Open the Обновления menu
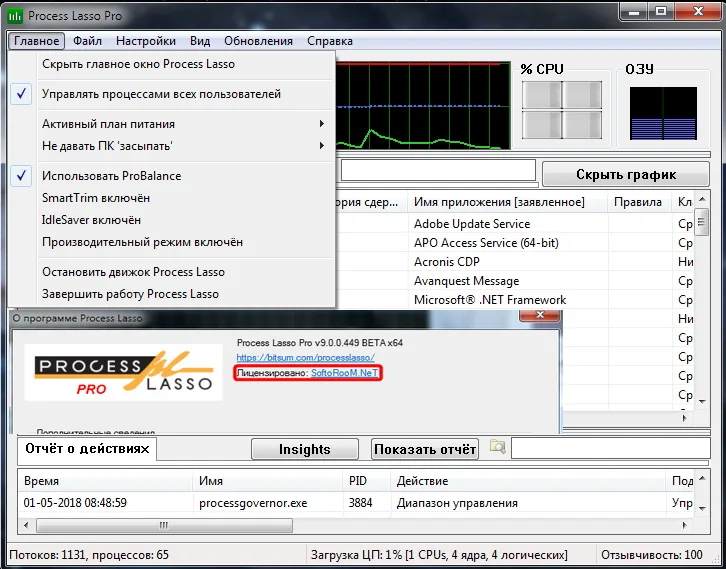 click(258, 41)
